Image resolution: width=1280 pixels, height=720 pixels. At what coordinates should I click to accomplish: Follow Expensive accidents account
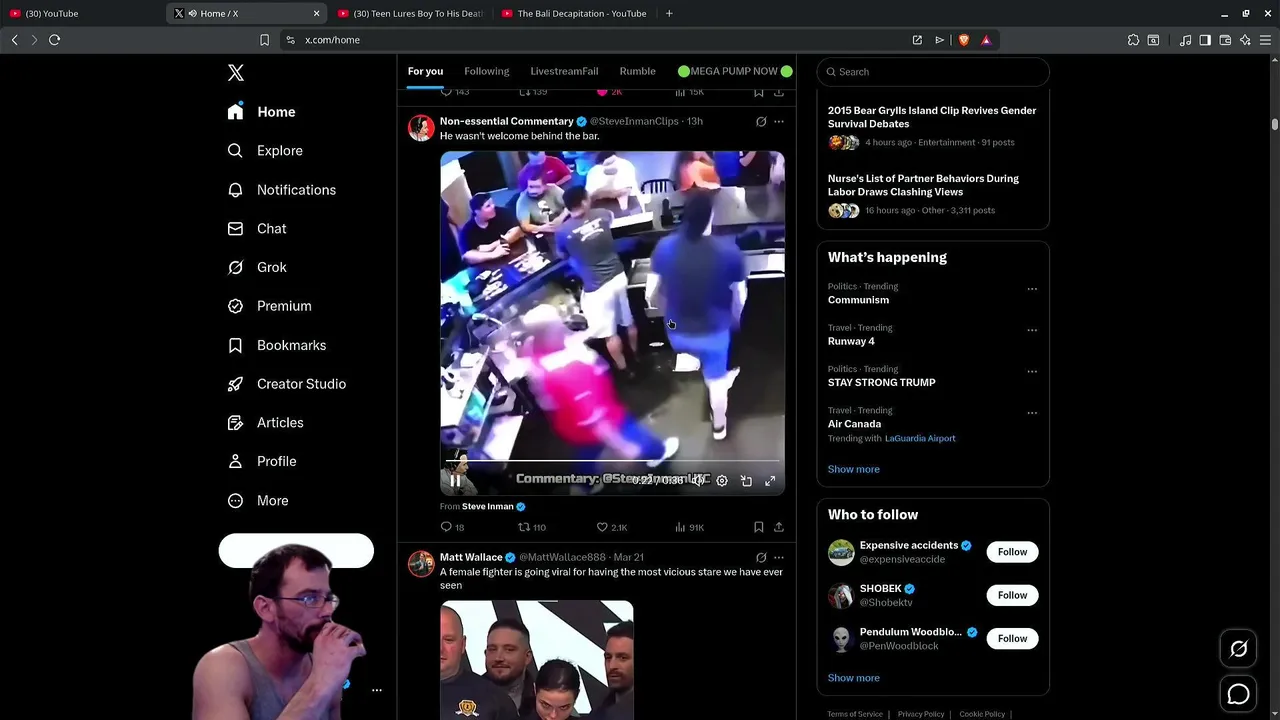[x=1012, y=552]
